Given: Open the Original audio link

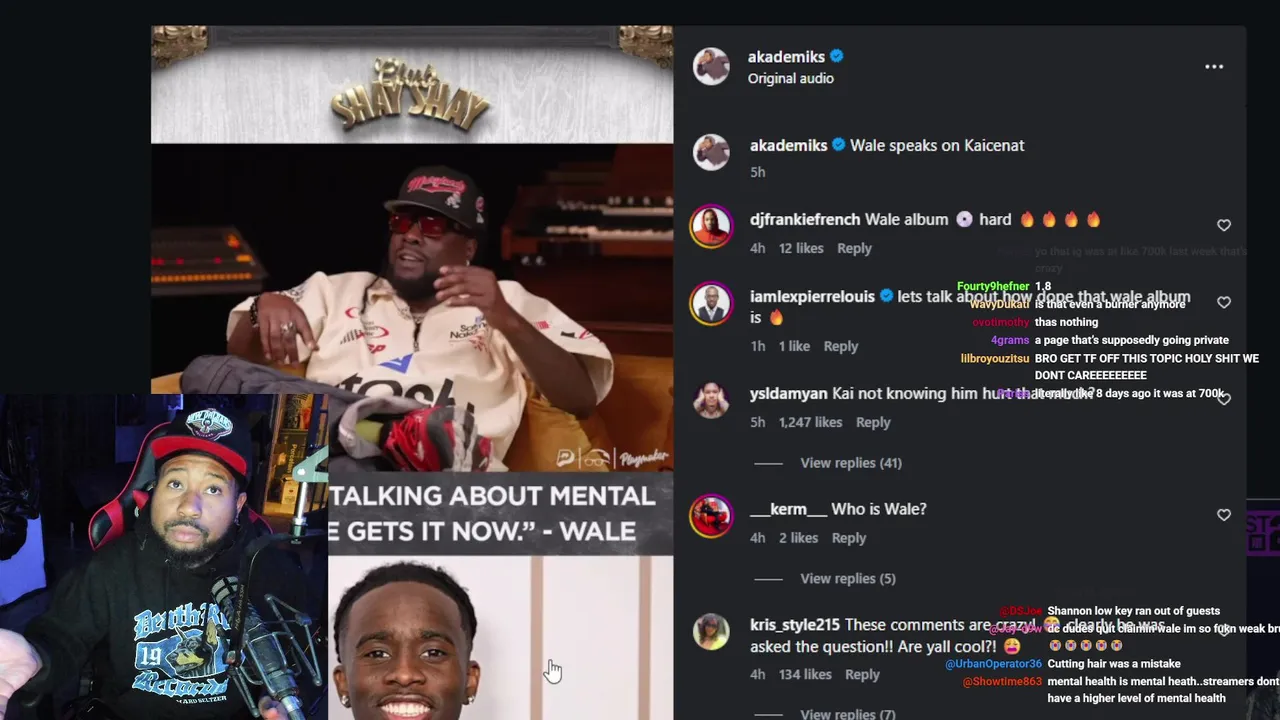Looking at the screenshot, I should (791, 78).
